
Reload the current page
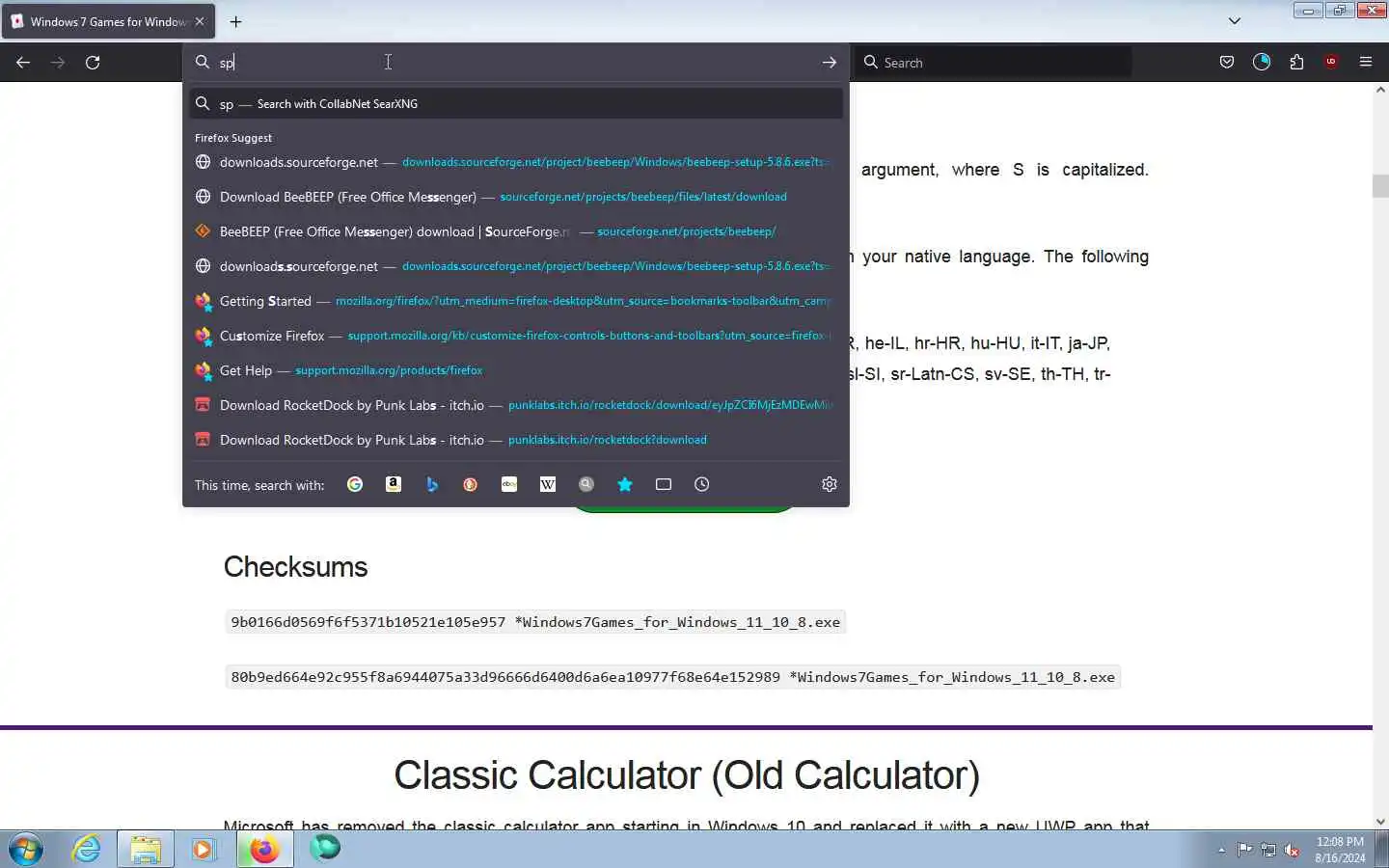[93, 62]
